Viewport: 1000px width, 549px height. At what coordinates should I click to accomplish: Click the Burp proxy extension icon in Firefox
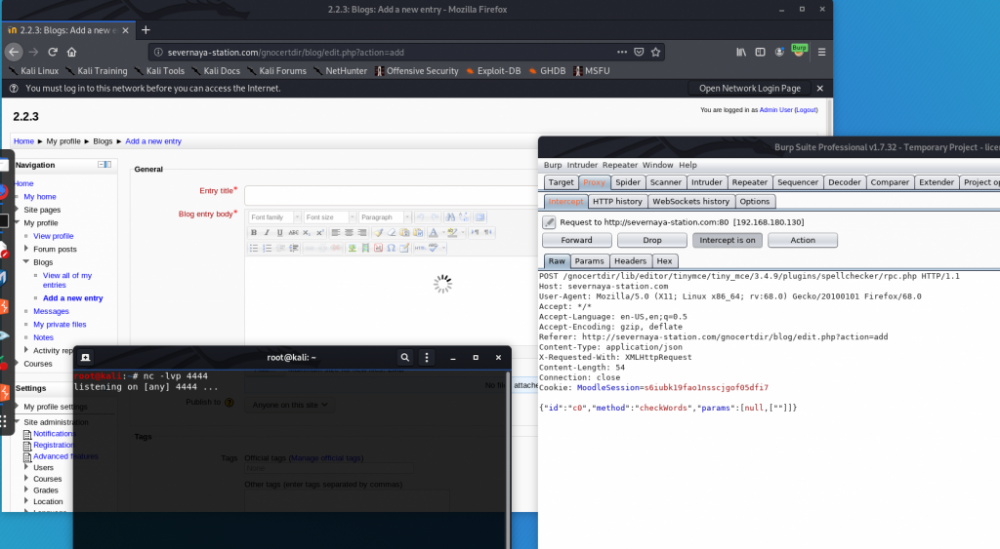point(798,51)
